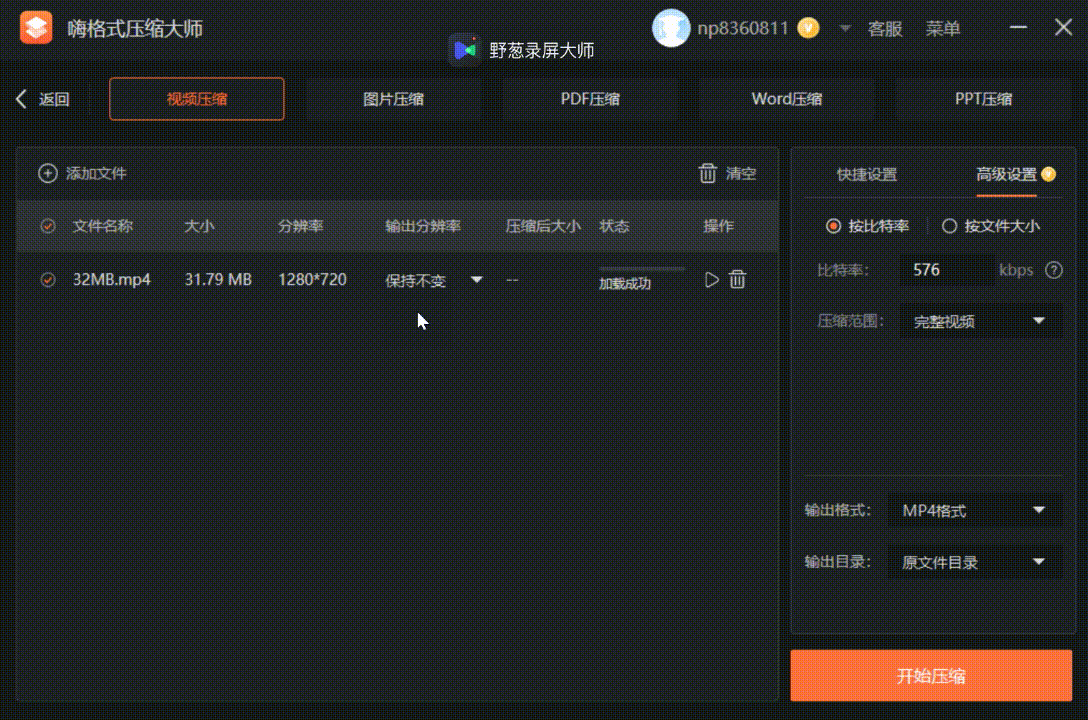Go back with the 返回 button

pyautogui.click(x=43, y=99)
